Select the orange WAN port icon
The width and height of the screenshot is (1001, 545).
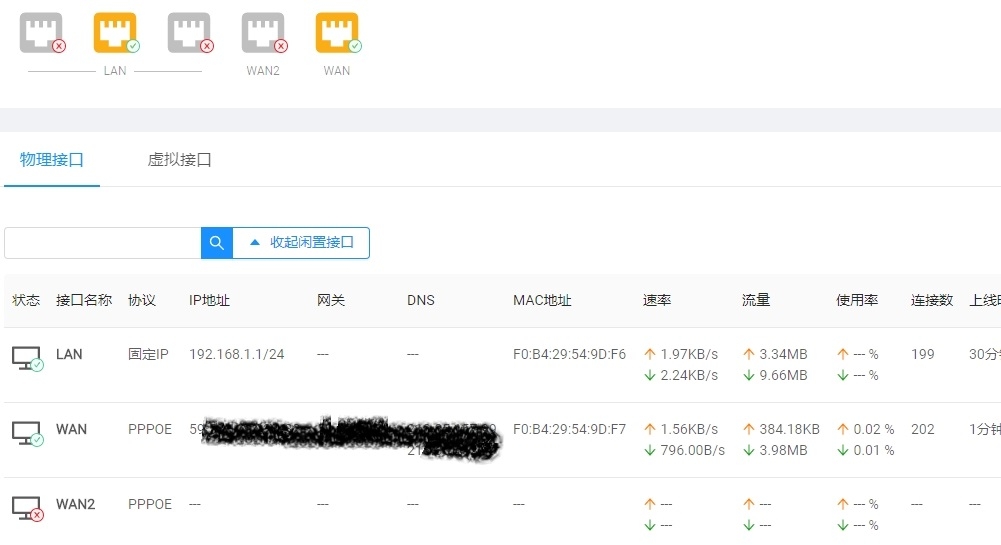(x=338, y=33)
